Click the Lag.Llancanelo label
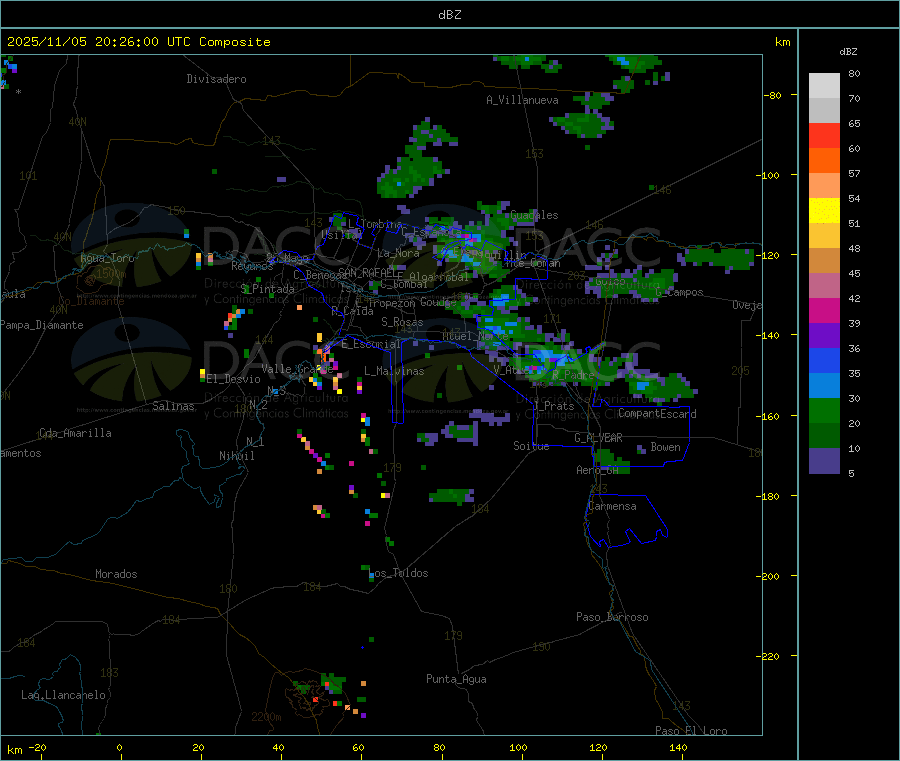The image size is (900, 761). (x=64, y=695)
